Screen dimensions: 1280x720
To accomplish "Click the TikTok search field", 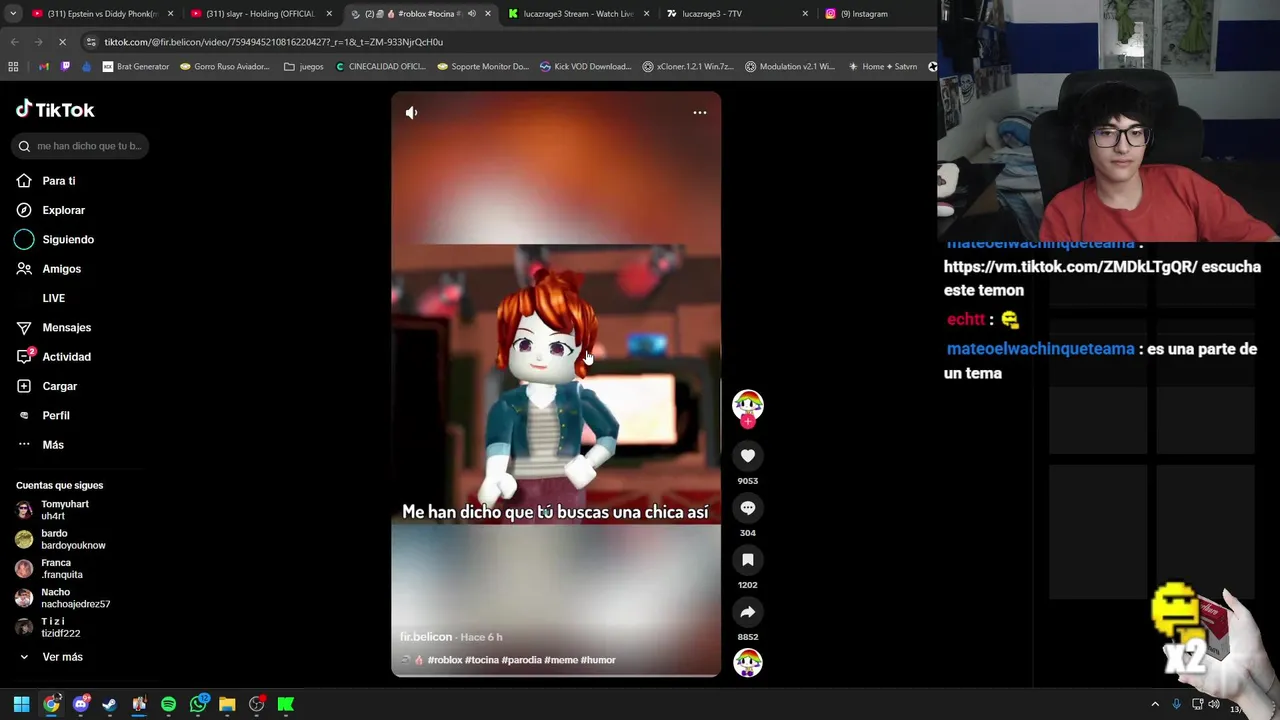I will click(x=81, y=146).
